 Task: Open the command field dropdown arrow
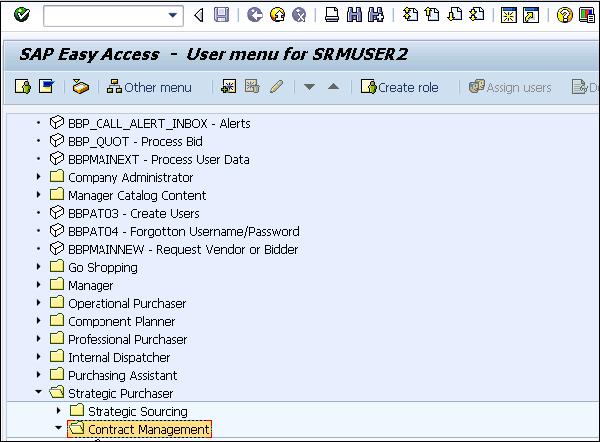(173, 15)
